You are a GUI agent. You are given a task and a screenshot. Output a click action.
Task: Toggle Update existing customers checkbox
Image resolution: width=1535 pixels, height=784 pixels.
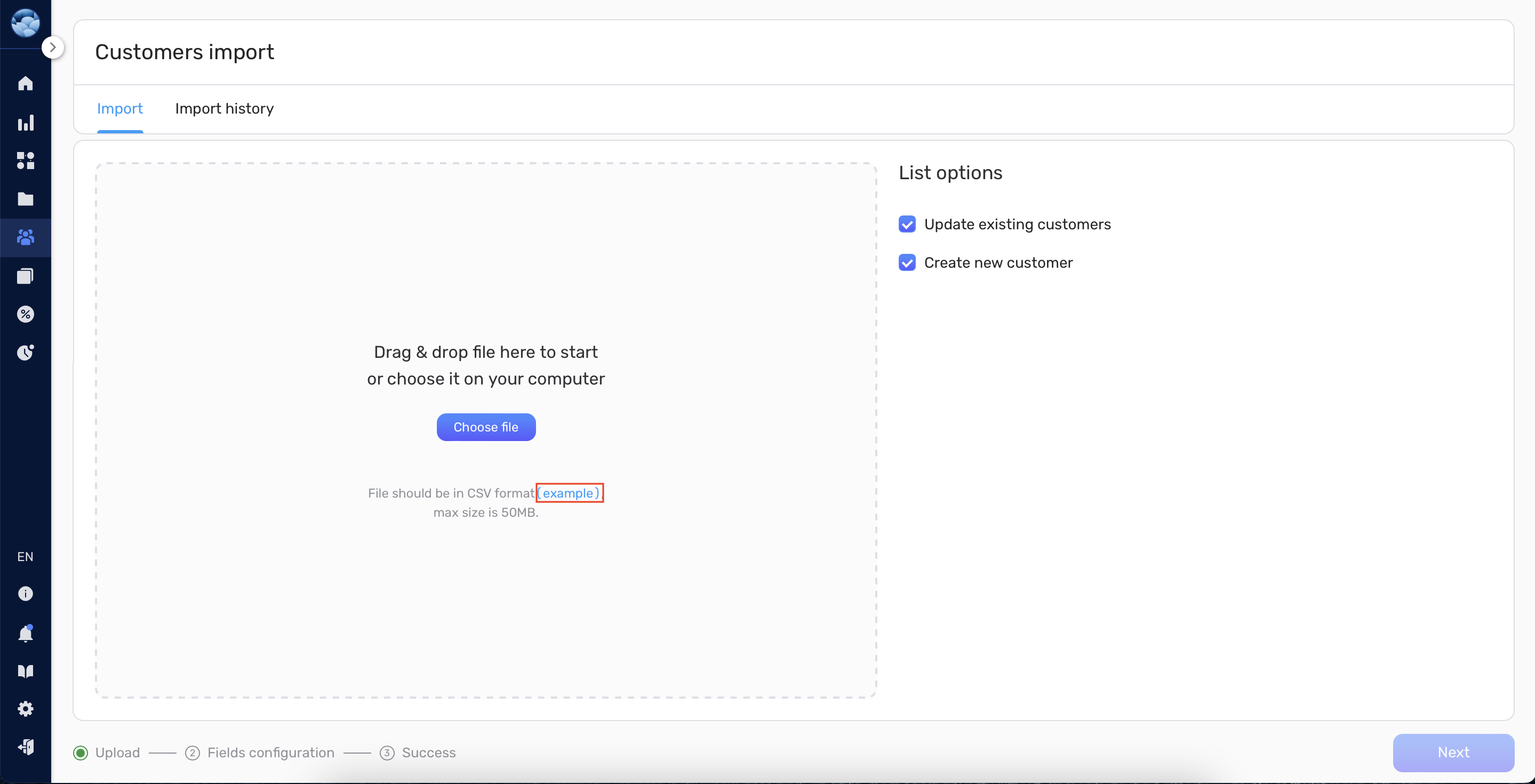point(908,224)
